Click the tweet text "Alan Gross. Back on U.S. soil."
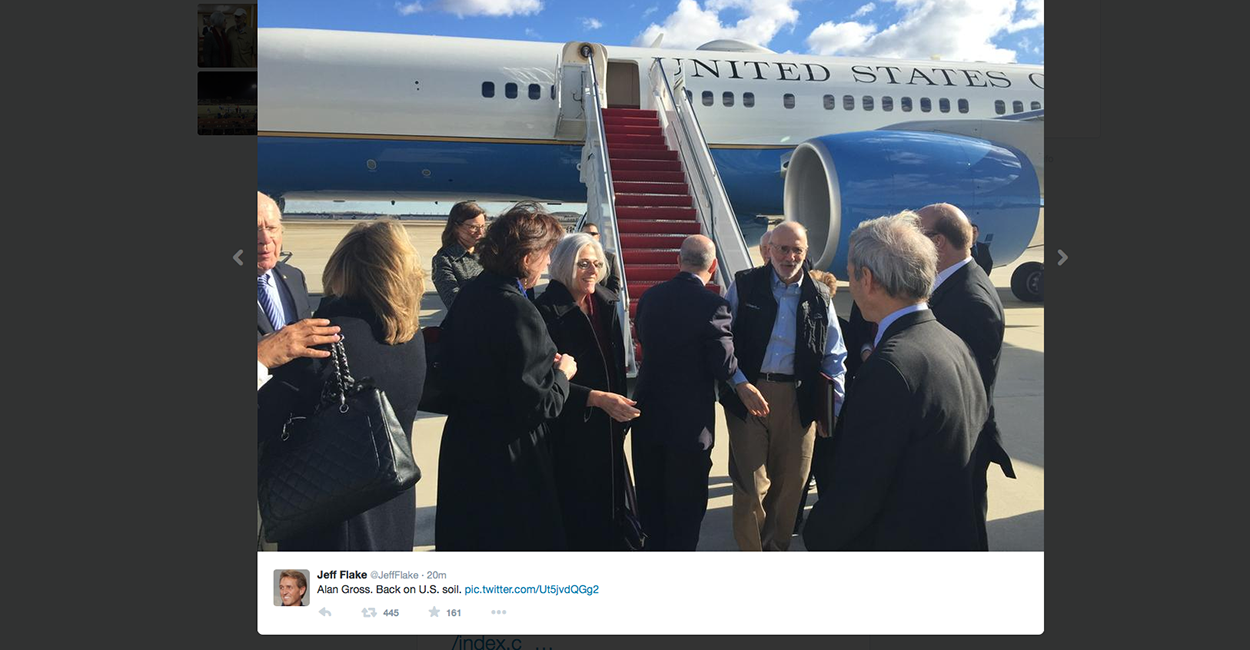This screenshot has height=650, width=1250. point(389,590)
